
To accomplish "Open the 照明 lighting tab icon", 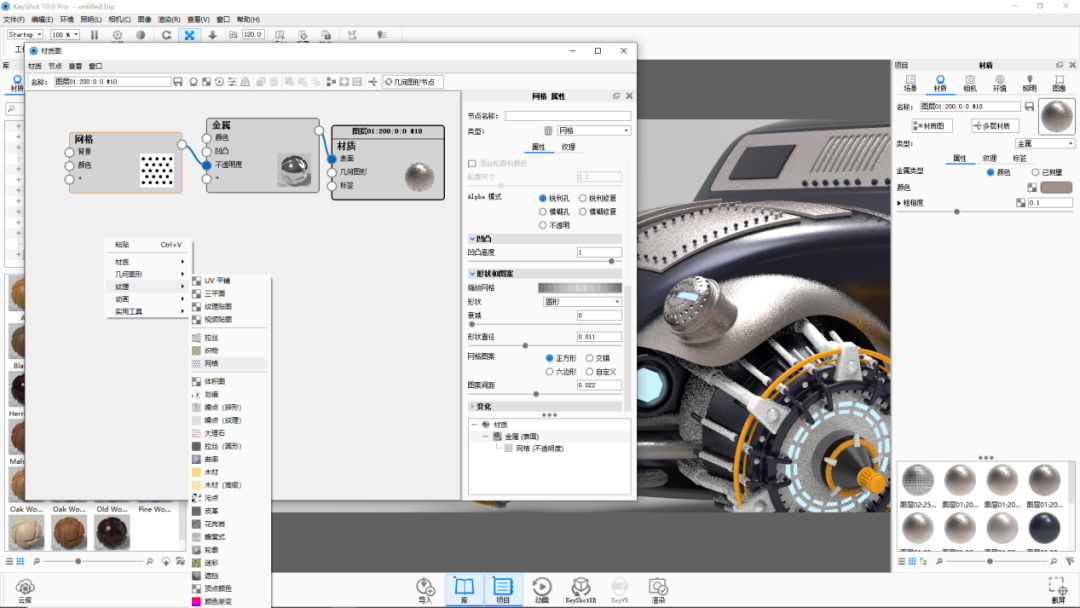I will [1029, 83].
